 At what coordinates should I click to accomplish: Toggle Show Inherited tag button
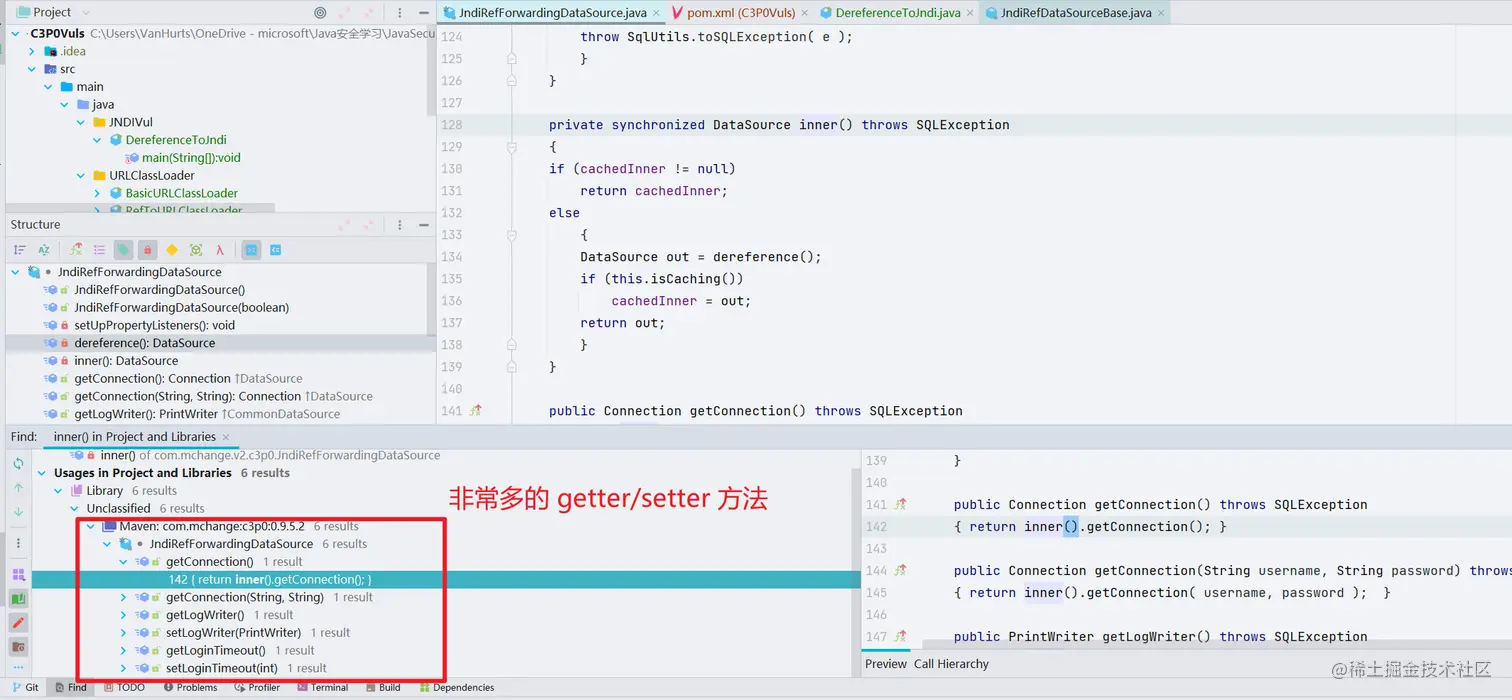coord(123,250)
